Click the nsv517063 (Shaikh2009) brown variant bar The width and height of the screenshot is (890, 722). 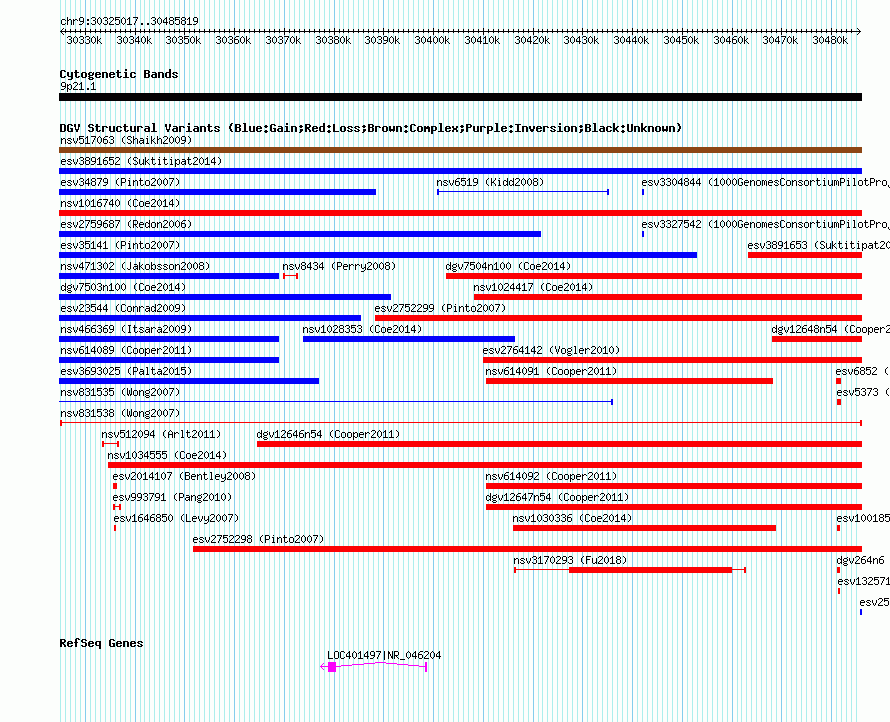tap(460, 150)
